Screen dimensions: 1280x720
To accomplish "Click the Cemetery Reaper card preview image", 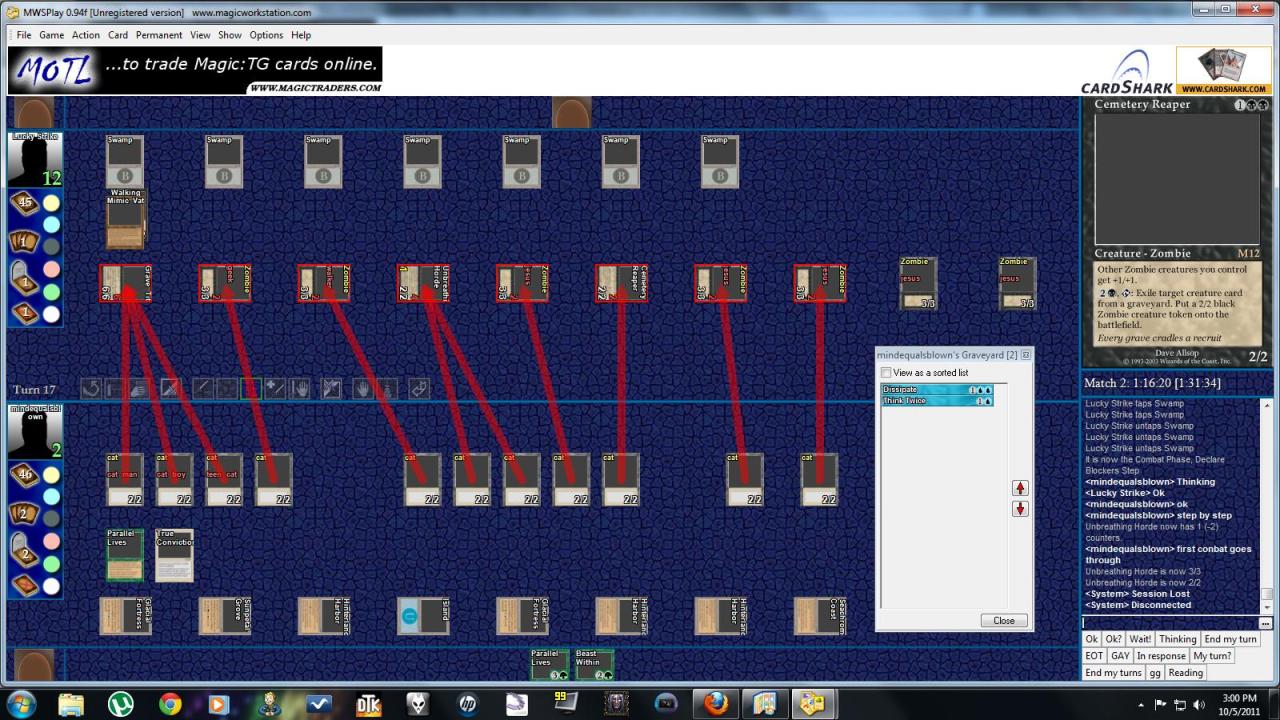I will (1178, 179).
